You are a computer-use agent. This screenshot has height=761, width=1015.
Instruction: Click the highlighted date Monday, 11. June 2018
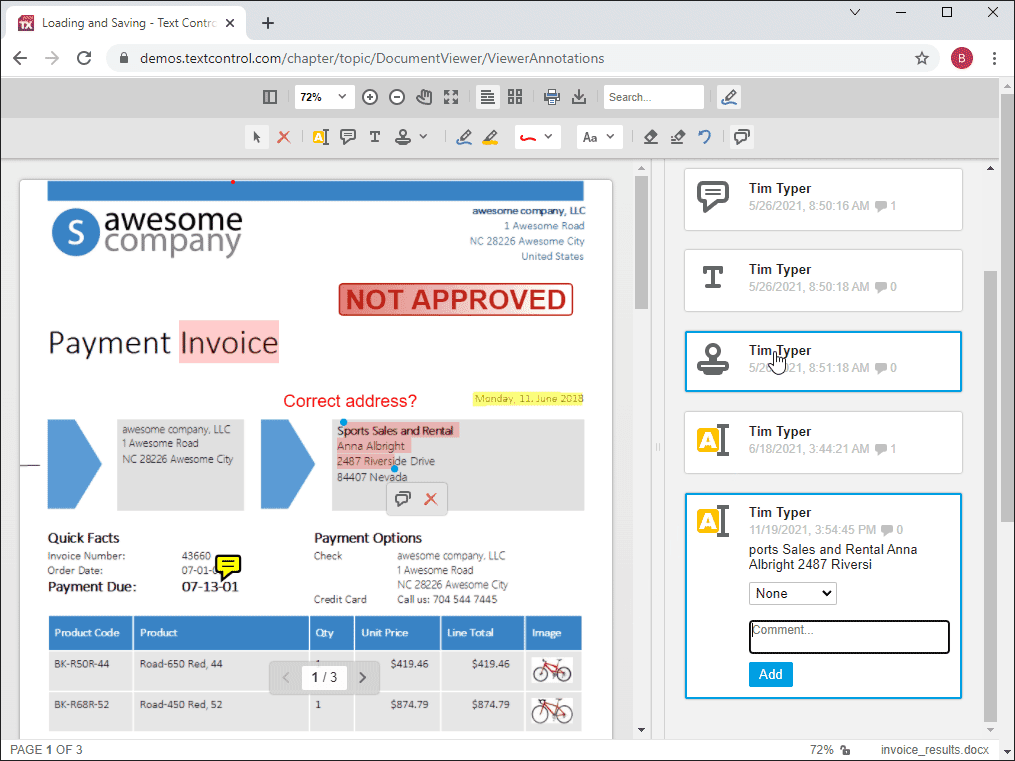(528, 399)
